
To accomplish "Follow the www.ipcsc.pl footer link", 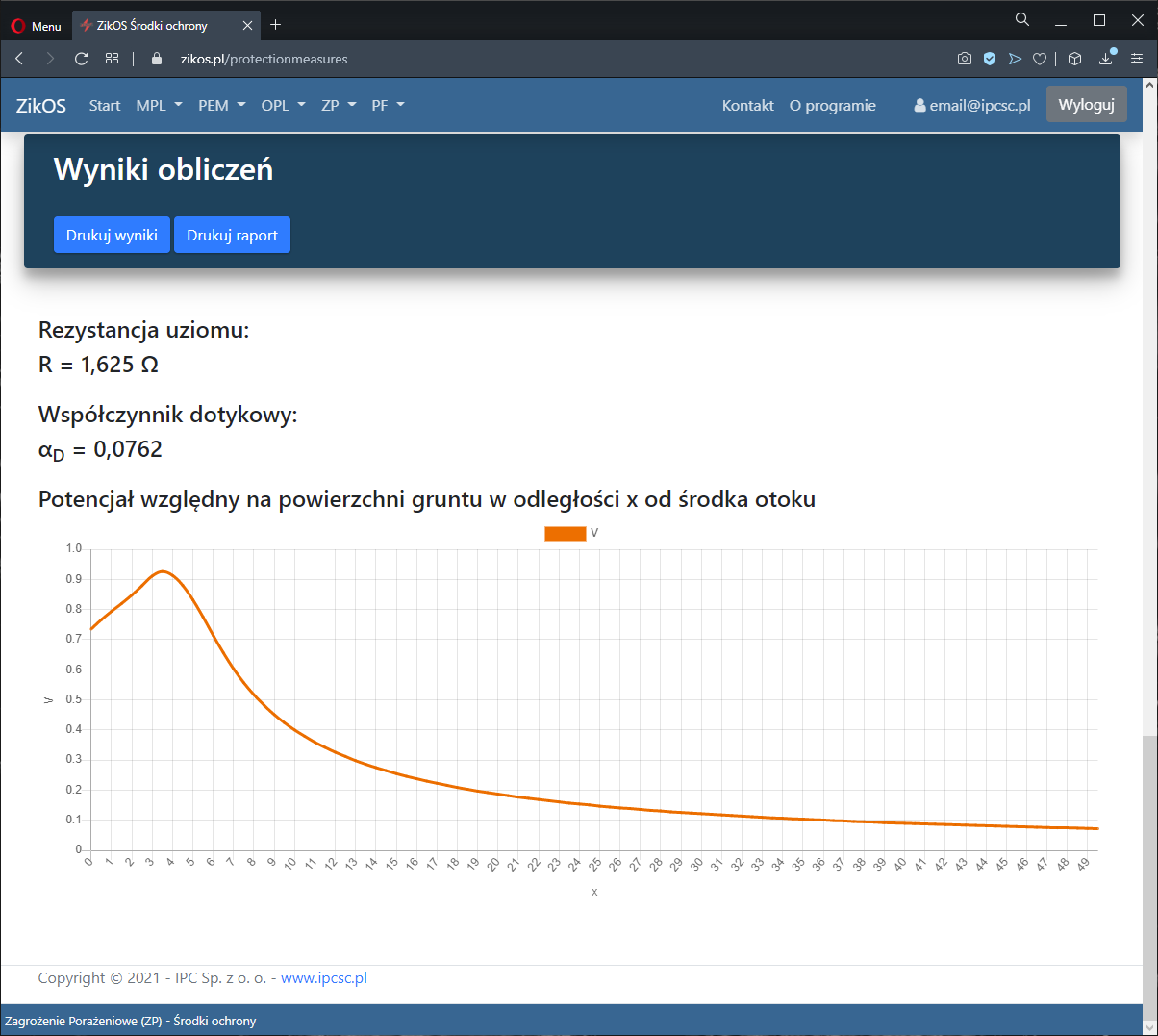I will click(324, 978).
